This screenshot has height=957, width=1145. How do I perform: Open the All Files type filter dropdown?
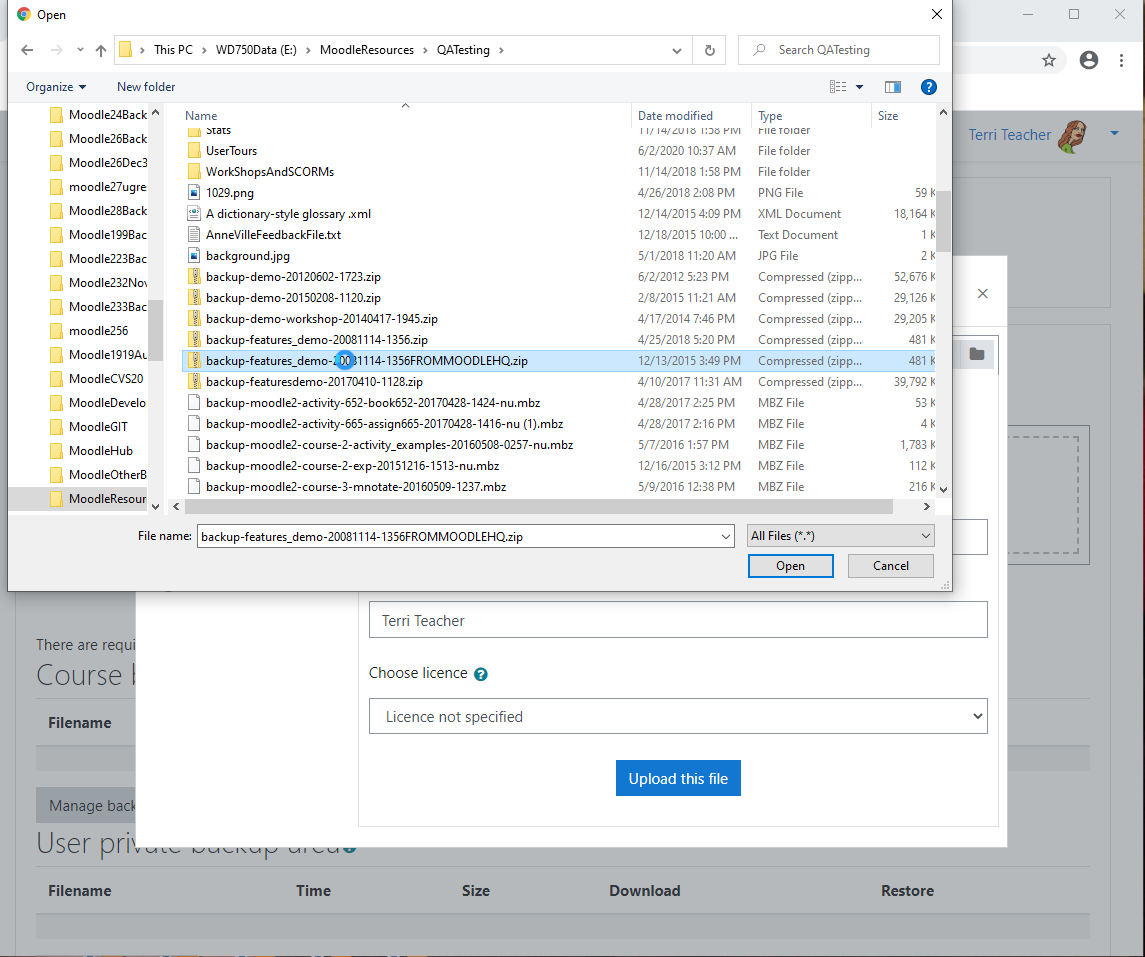(840, 536)
